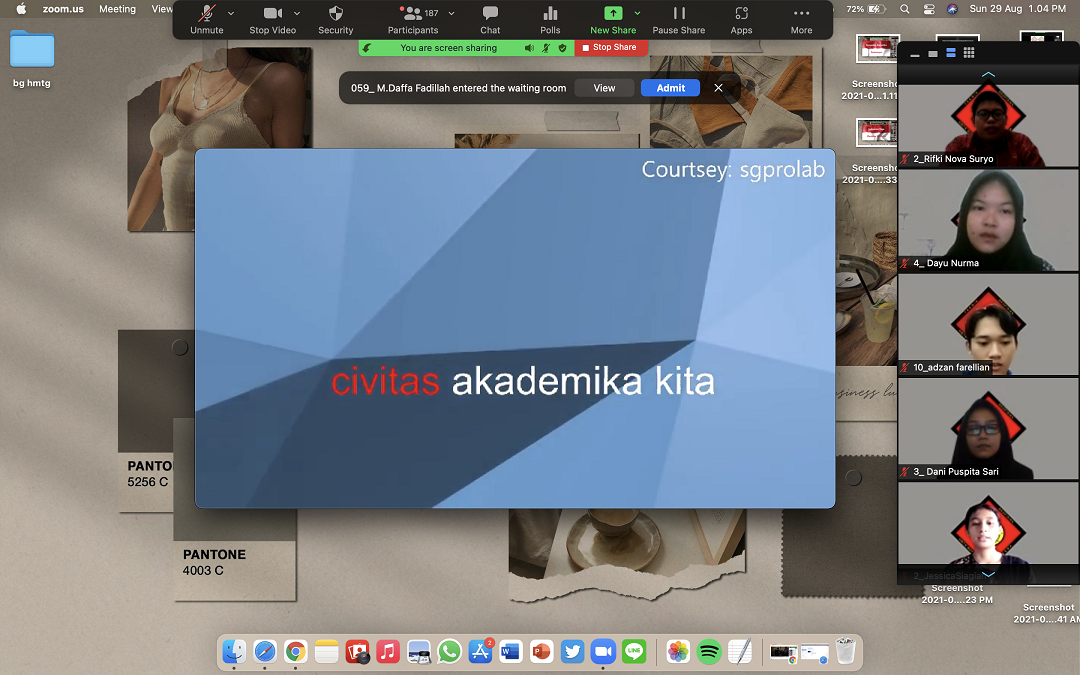Open the zoom.us application menu
The height and width of the screenshot is (675, 1080).
[x=63, y=9]
